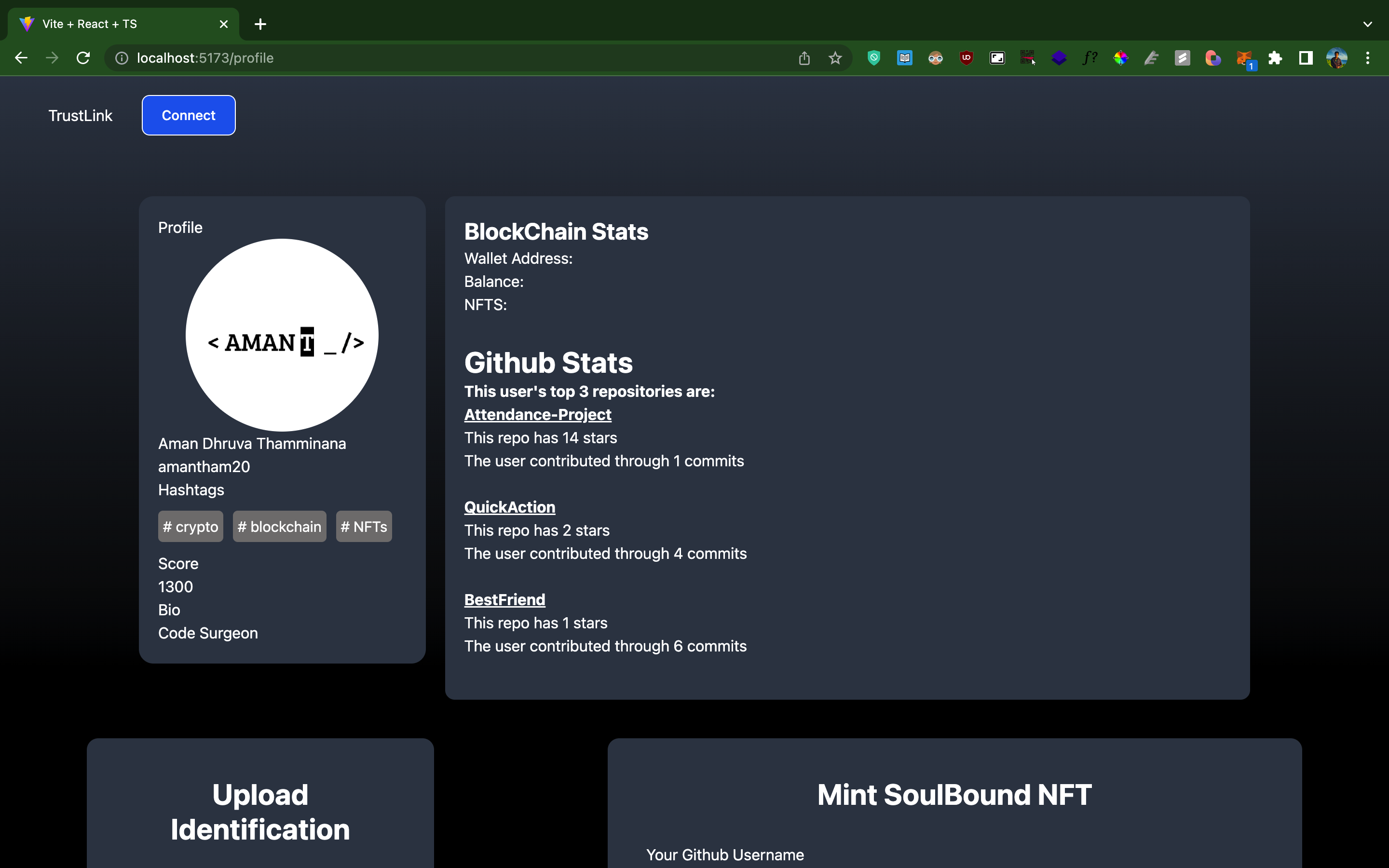Image resolution: width=1389 pixels, height=868 pixels.
Task: Open the color picker wheel extension
Action: [1120, 58]
